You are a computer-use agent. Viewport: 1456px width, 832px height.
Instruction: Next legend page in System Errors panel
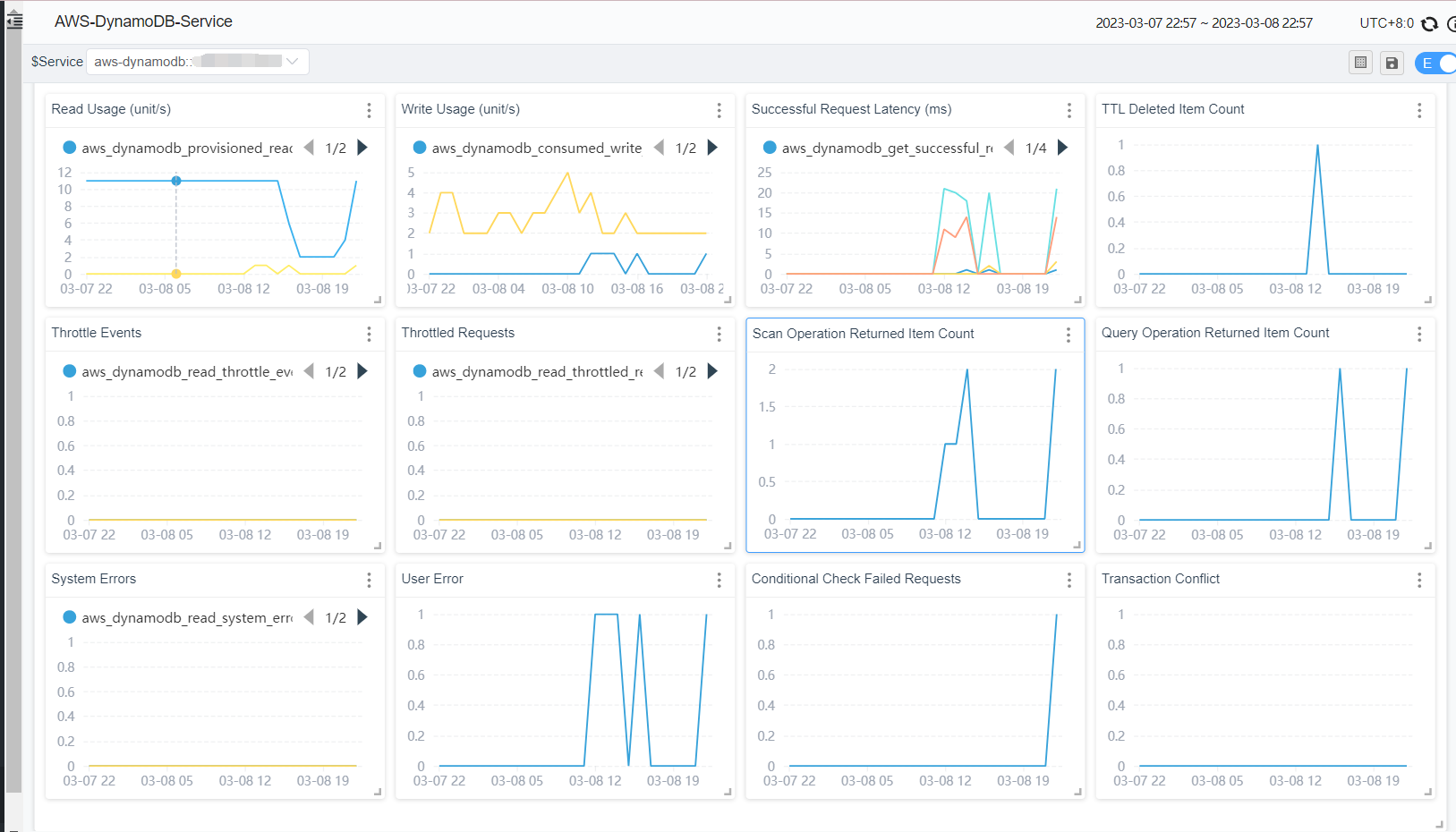(362, 617)
